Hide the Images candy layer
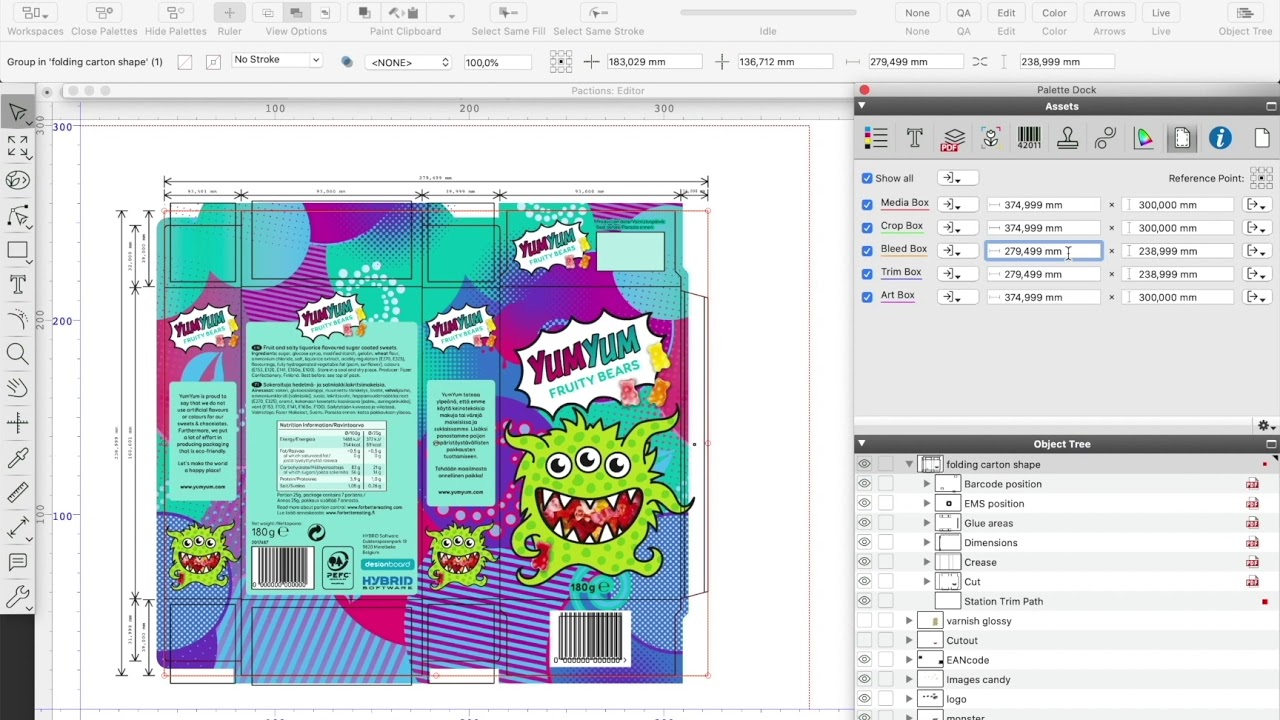The image size is (1280, 720). (864, 679)
